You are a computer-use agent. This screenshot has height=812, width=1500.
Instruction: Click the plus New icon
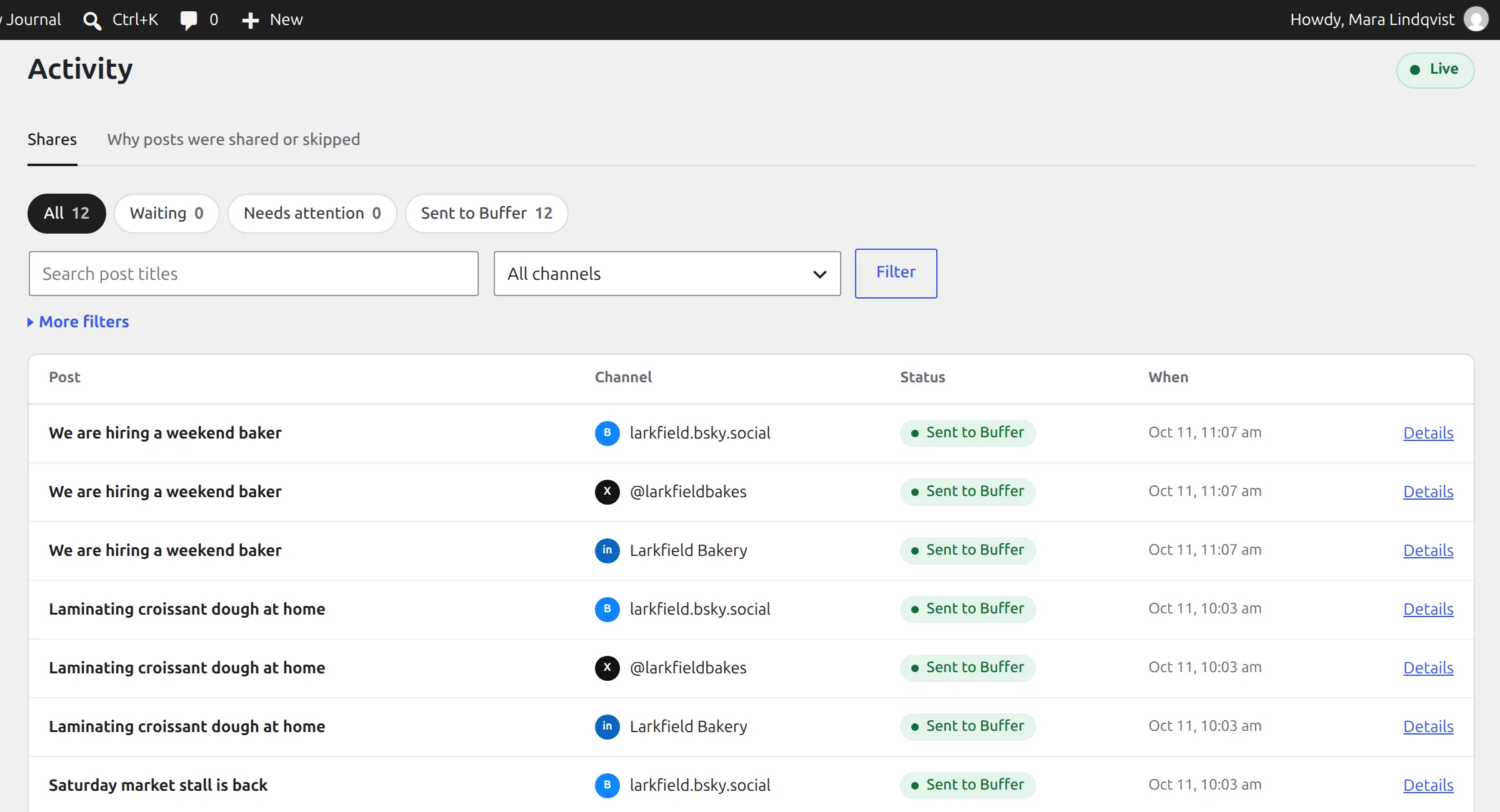pos(250,21)
